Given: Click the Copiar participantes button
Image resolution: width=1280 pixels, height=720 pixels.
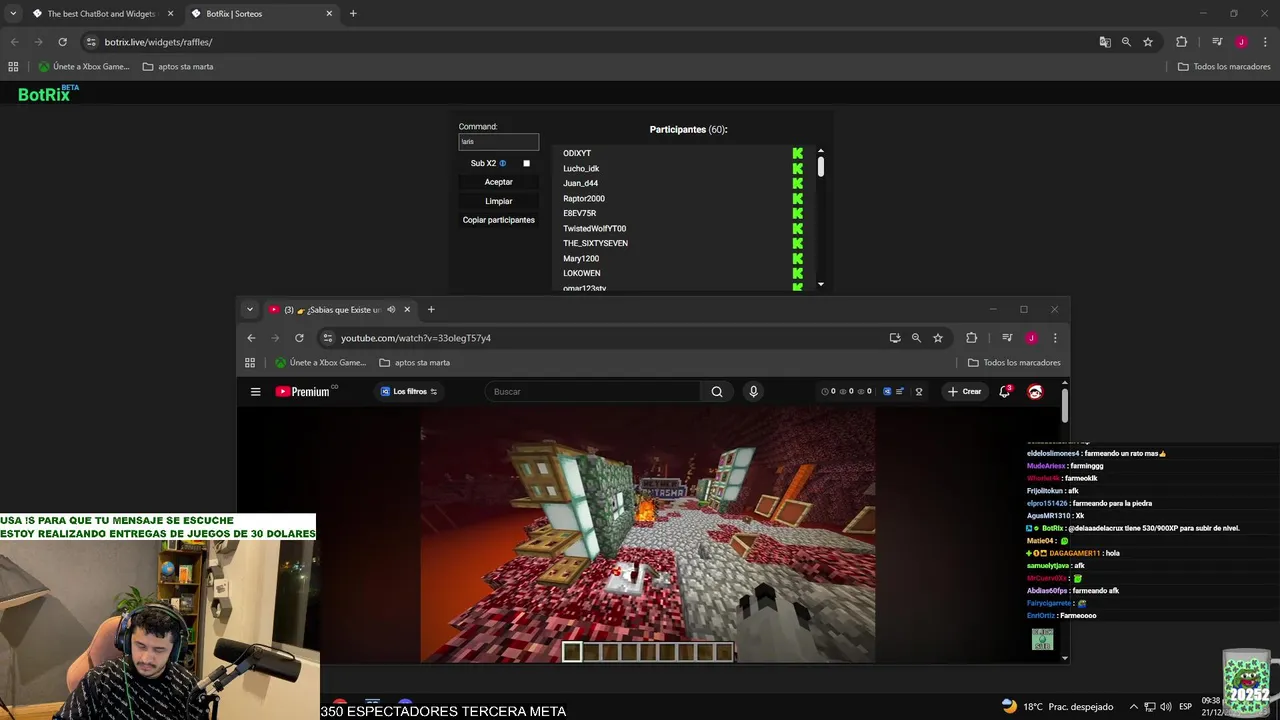Looking at the screenshot, I should tap(498, 220).
